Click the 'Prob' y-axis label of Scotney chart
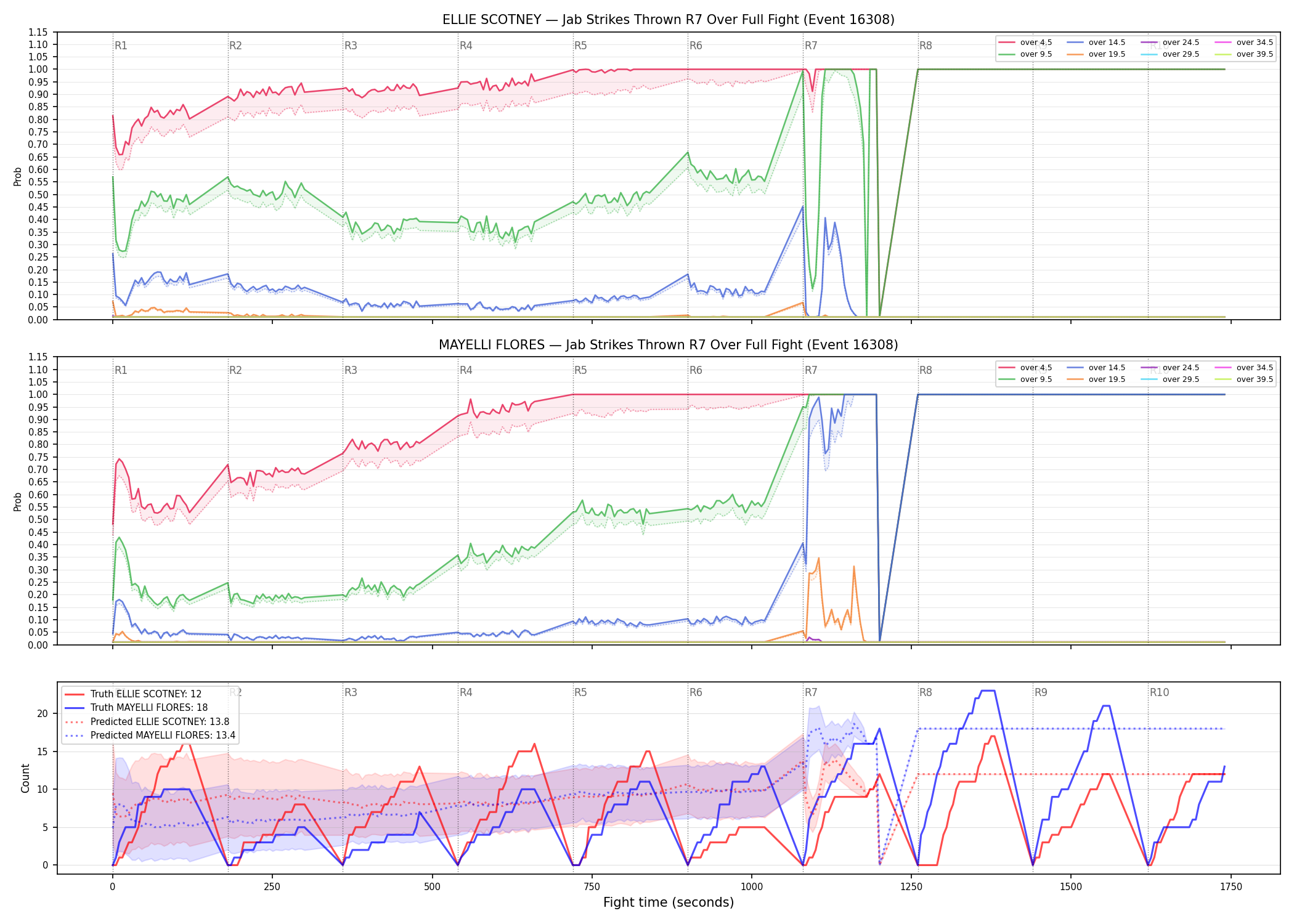Screen dimensions: 1294x924 18,176
